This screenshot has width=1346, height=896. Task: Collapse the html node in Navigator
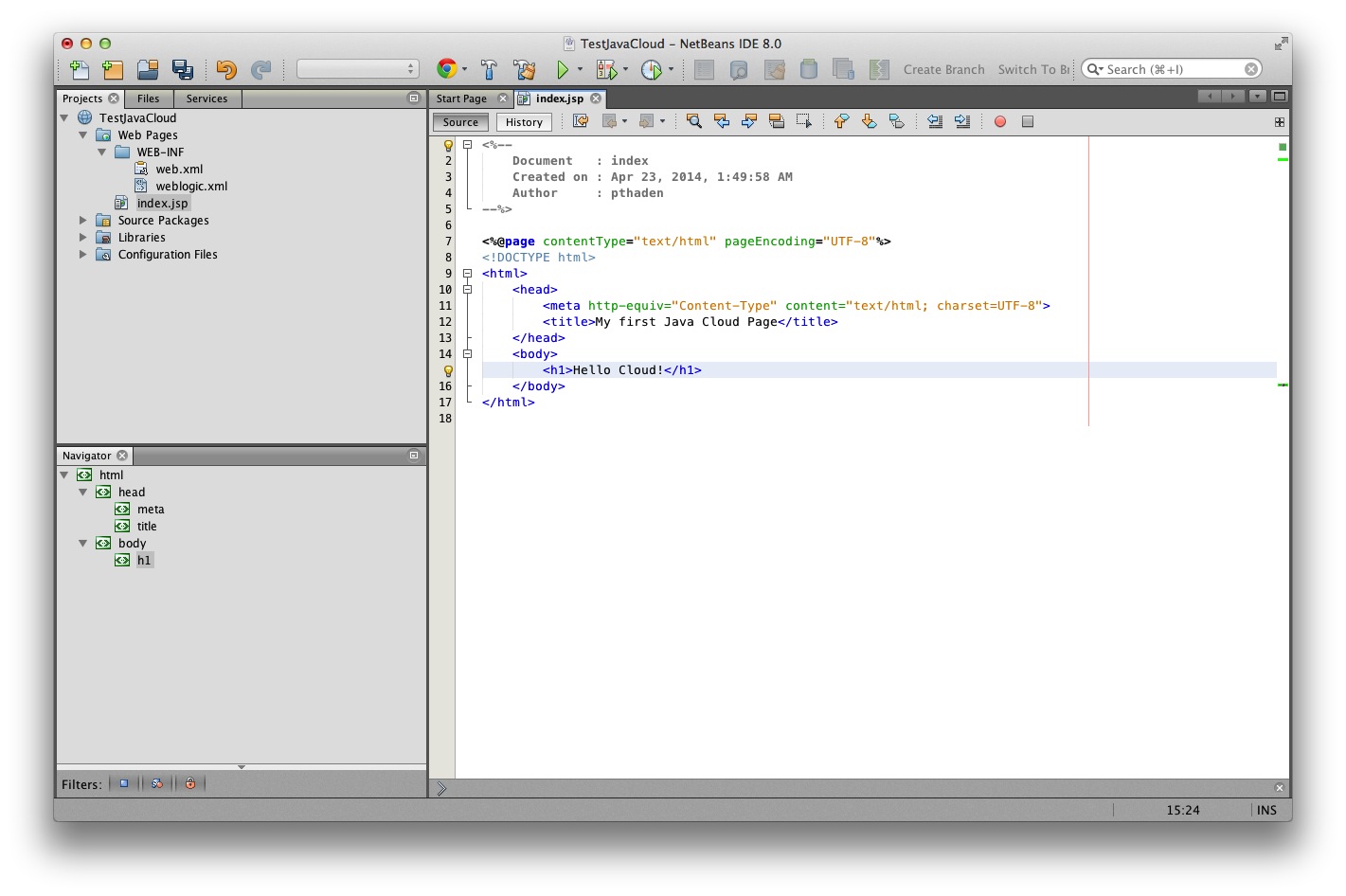click(x=64, y=475)
